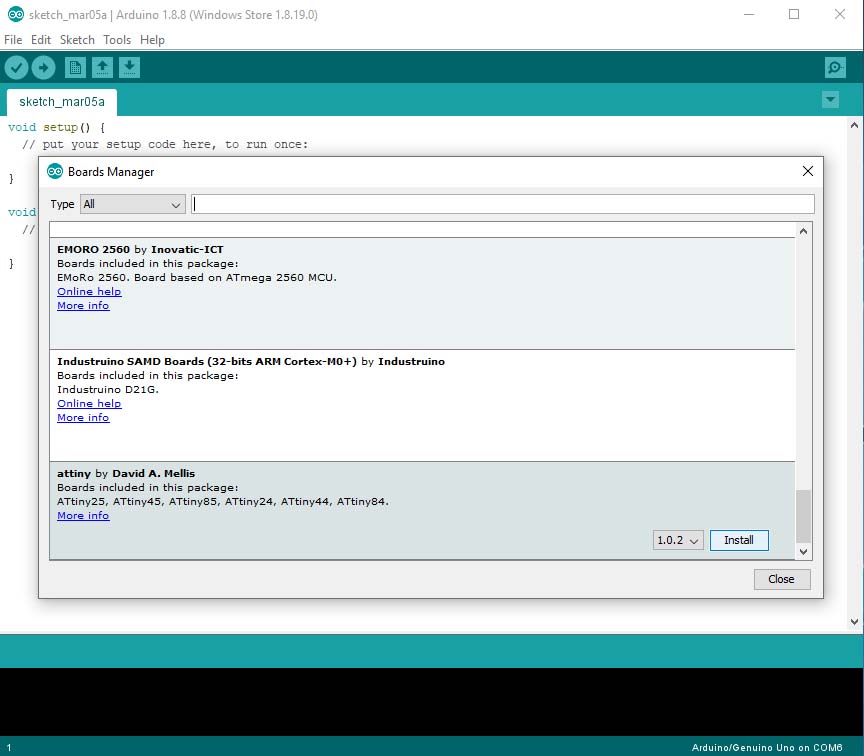
Task: Click the boards list scrollbar thumb
Action: [x=803, y=516]
